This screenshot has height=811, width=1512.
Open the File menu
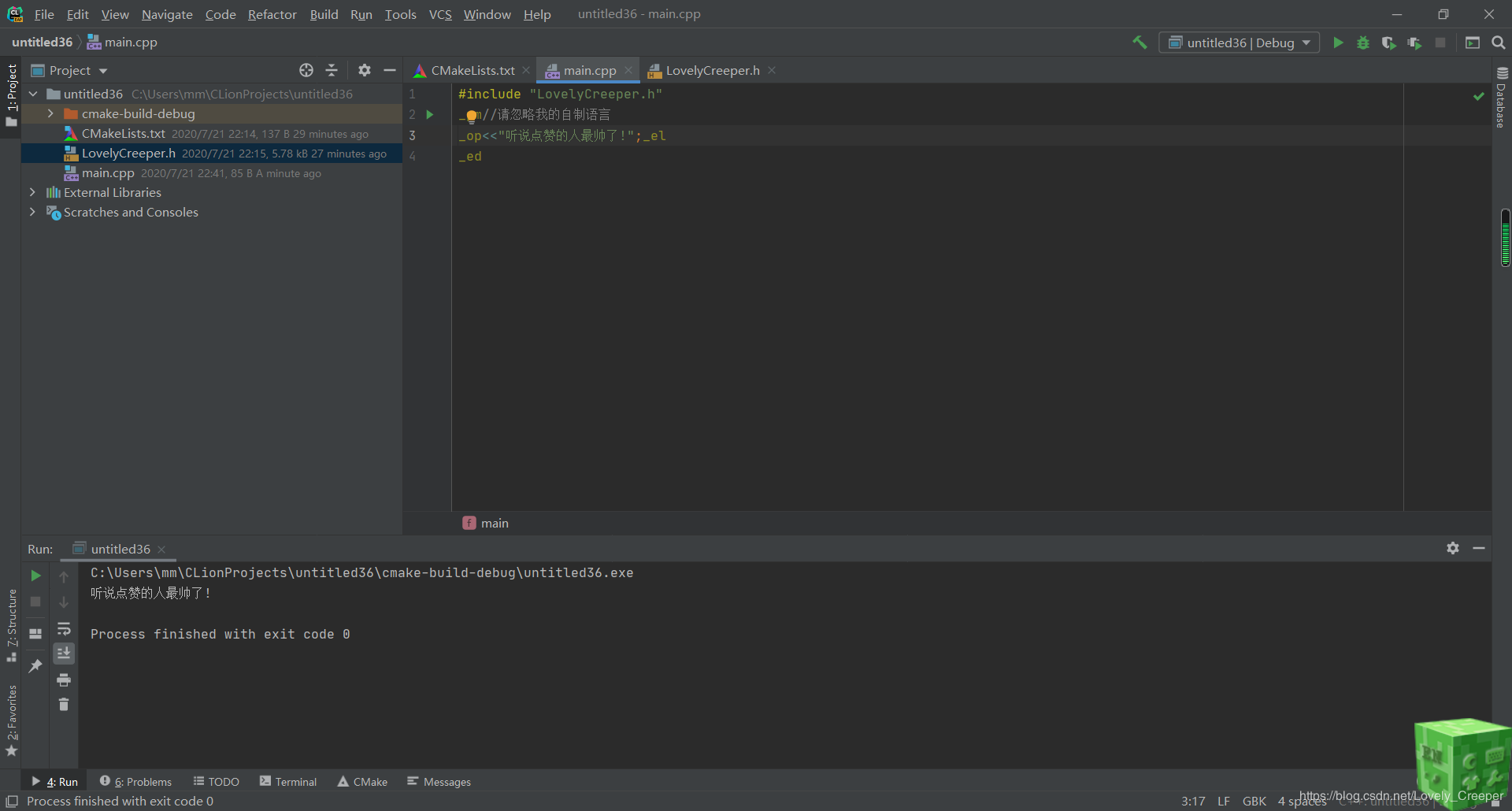(44, 14)
